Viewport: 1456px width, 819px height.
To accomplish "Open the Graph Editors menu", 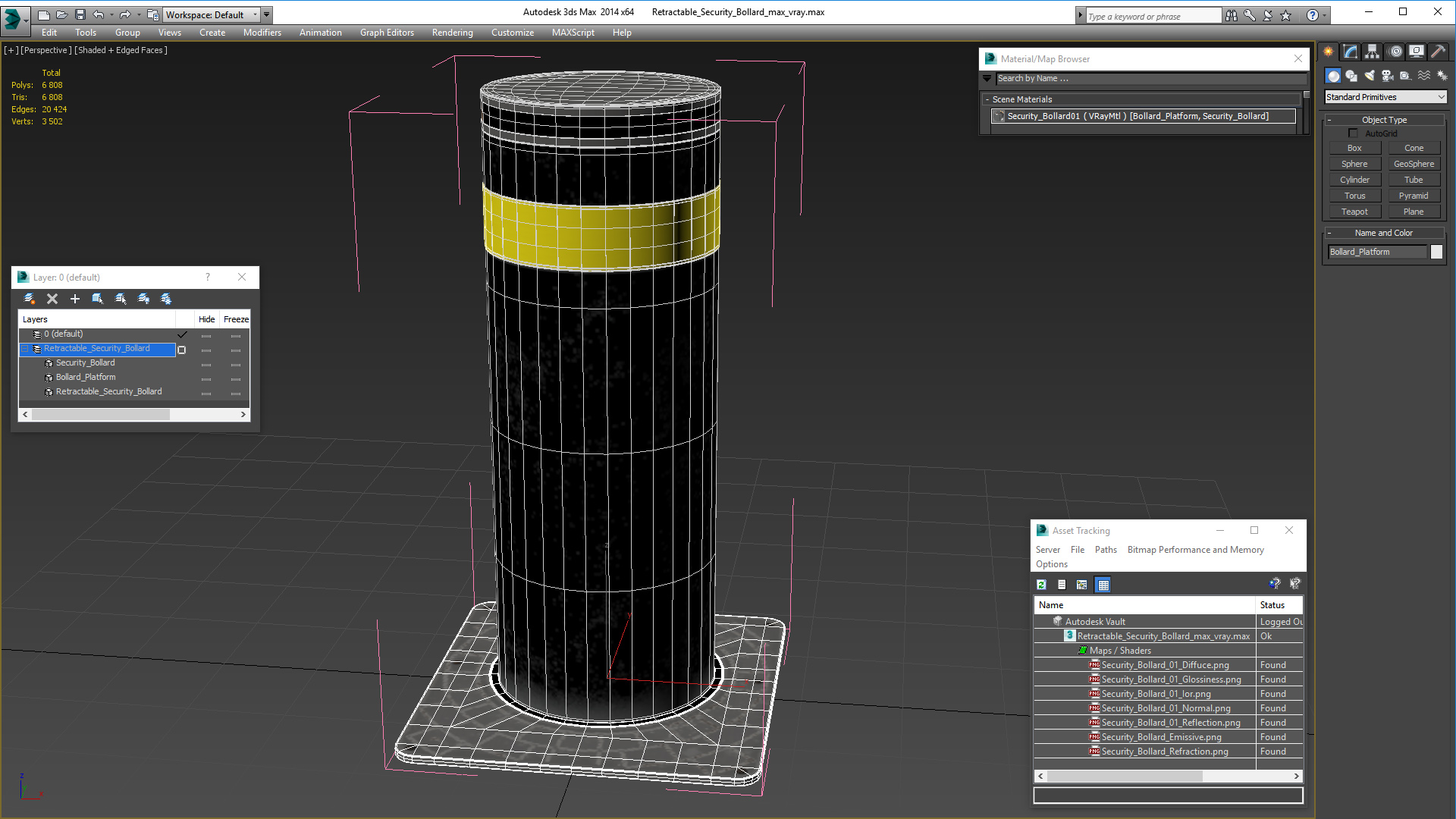I will (x=387, y=33).
